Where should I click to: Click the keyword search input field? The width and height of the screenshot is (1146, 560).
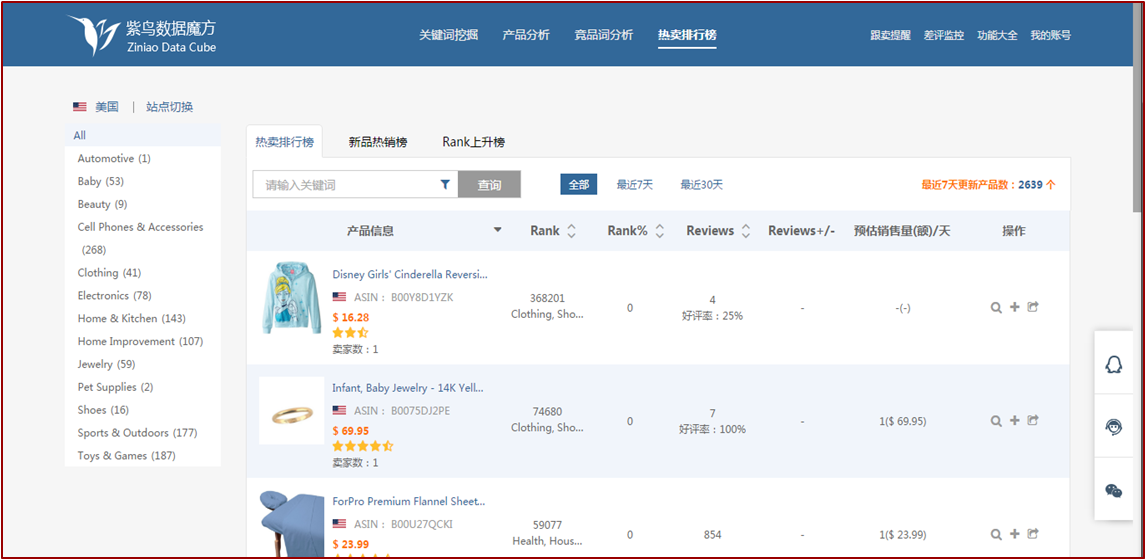(x=345, y=185)
